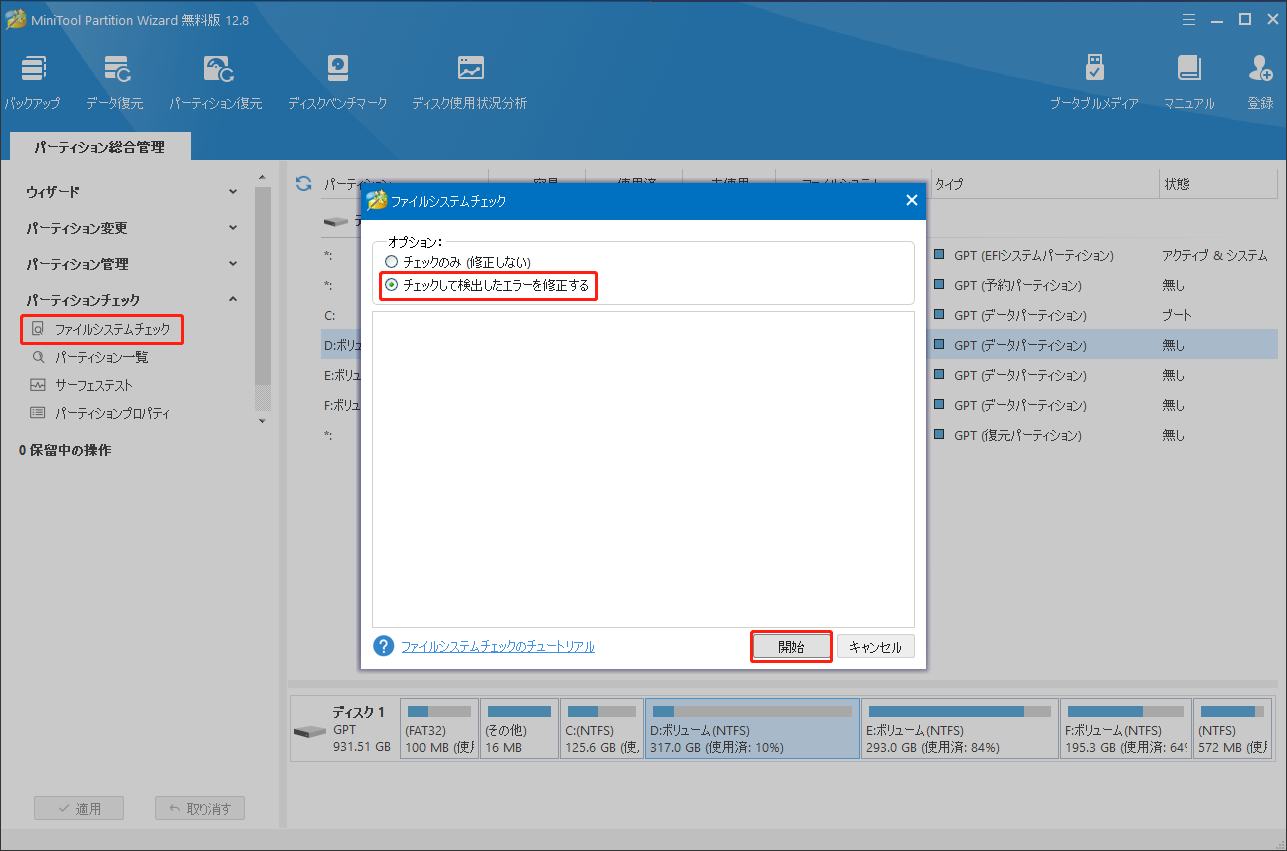Close the ファイルシステムチェック dialog
The image size is (1287, 851).
pos(911,200)
